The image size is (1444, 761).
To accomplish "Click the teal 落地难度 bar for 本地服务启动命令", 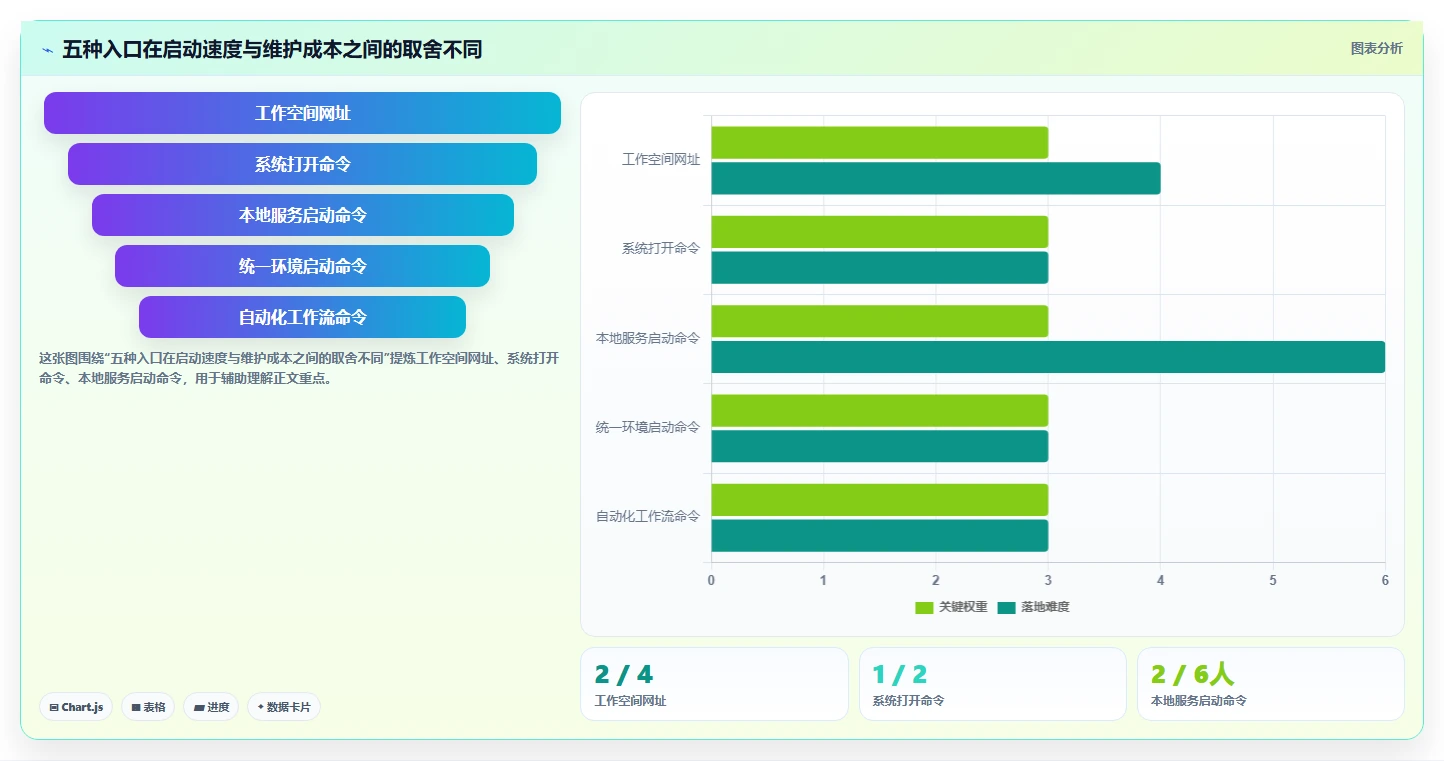I will tap(1048, 357).
